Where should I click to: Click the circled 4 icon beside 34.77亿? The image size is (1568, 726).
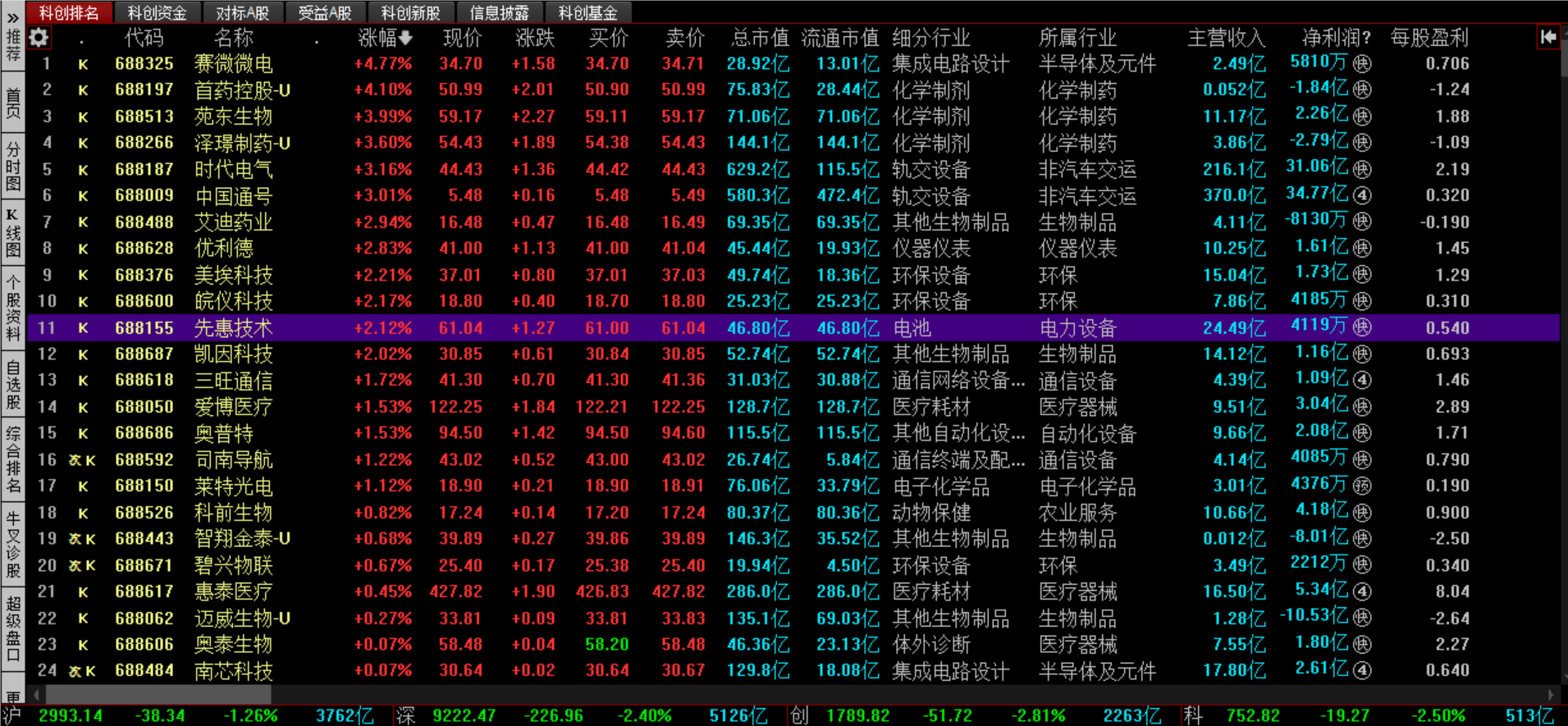(1362, 195)
